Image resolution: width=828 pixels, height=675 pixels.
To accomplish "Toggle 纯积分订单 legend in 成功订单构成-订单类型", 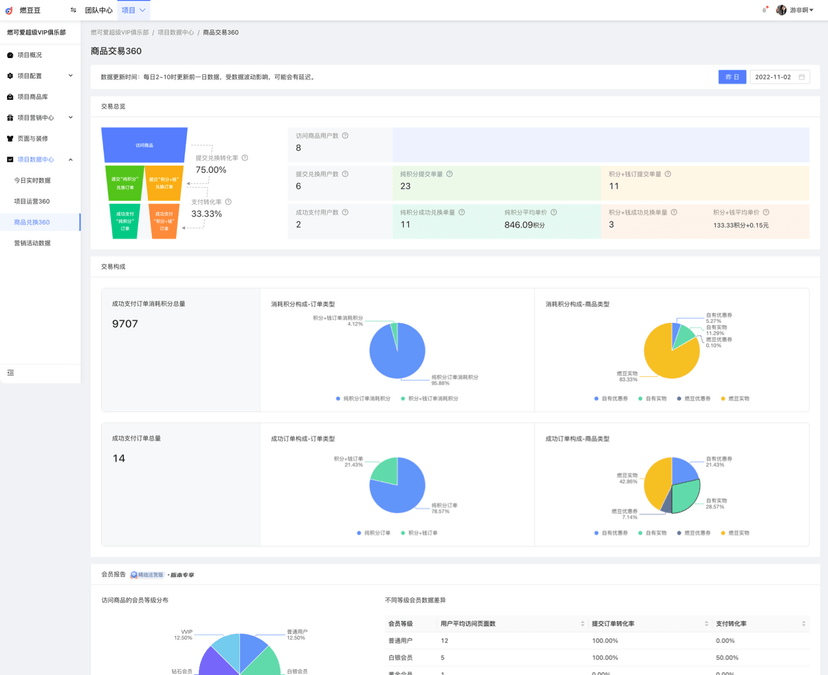I will tap(374, 533).
